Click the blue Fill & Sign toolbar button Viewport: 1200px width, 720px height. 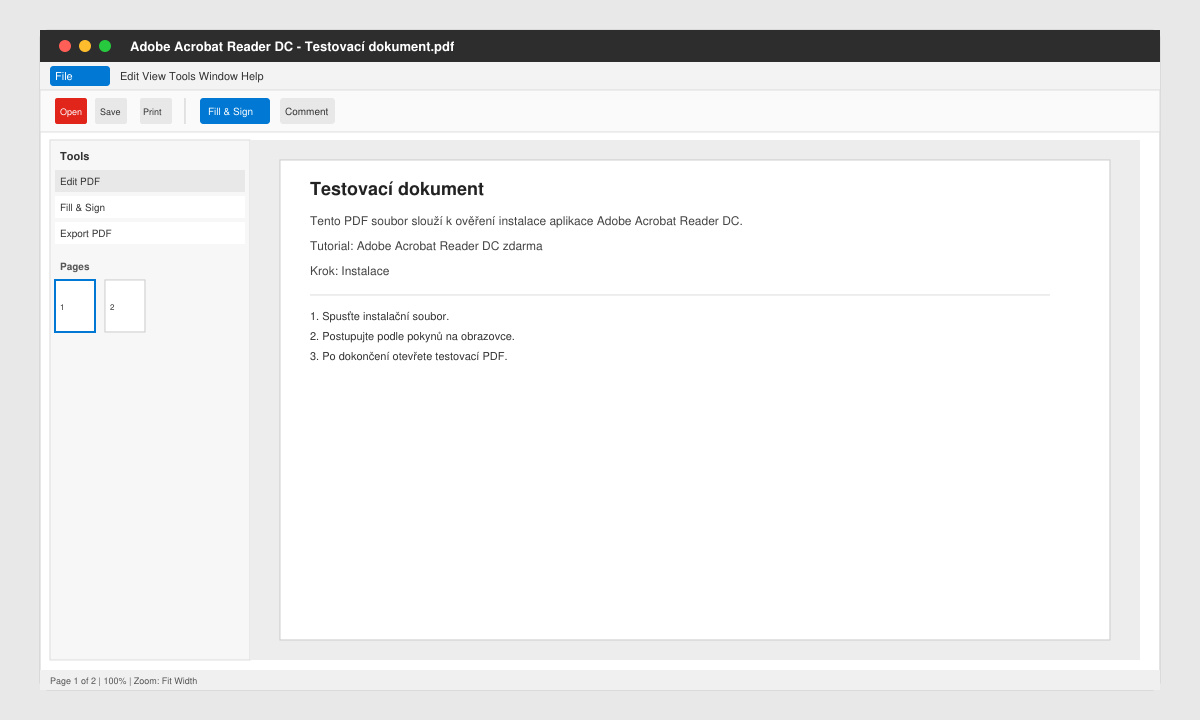pyautogui.click(x=235, y=111)
